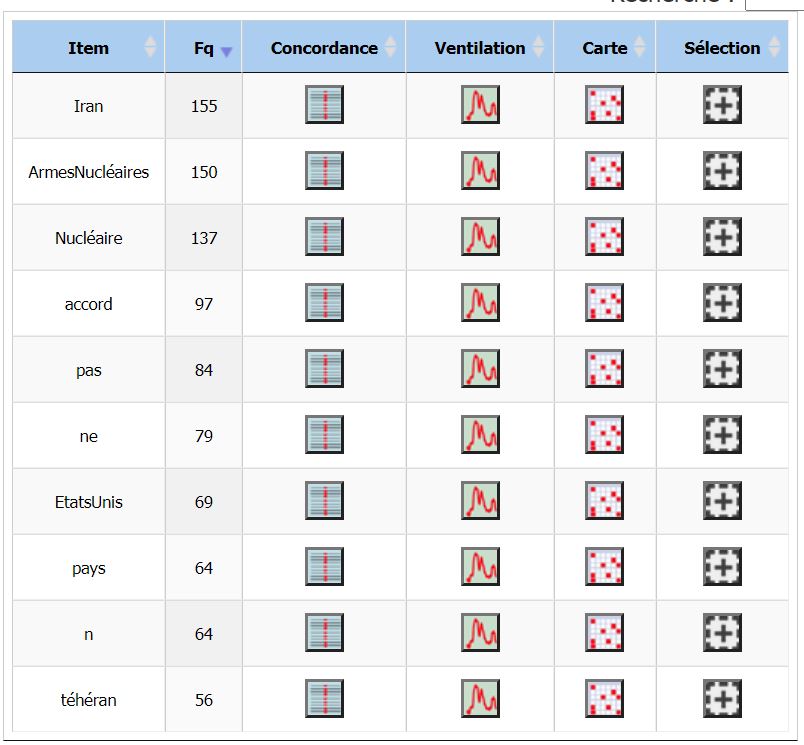The image size is (804, 745).
Task: Sort by the Carte column header
Action: point(605,47)
